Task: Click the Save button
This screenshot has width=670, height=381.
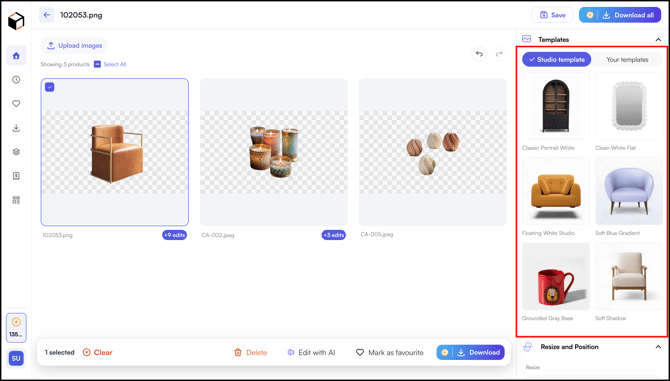Action: (552, 15)
